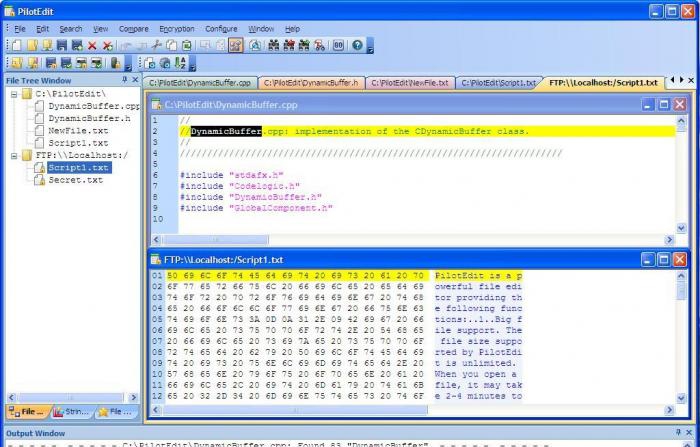Close current file using red X icon
Viewport: 700px width, 447px height.
(92, 45)
